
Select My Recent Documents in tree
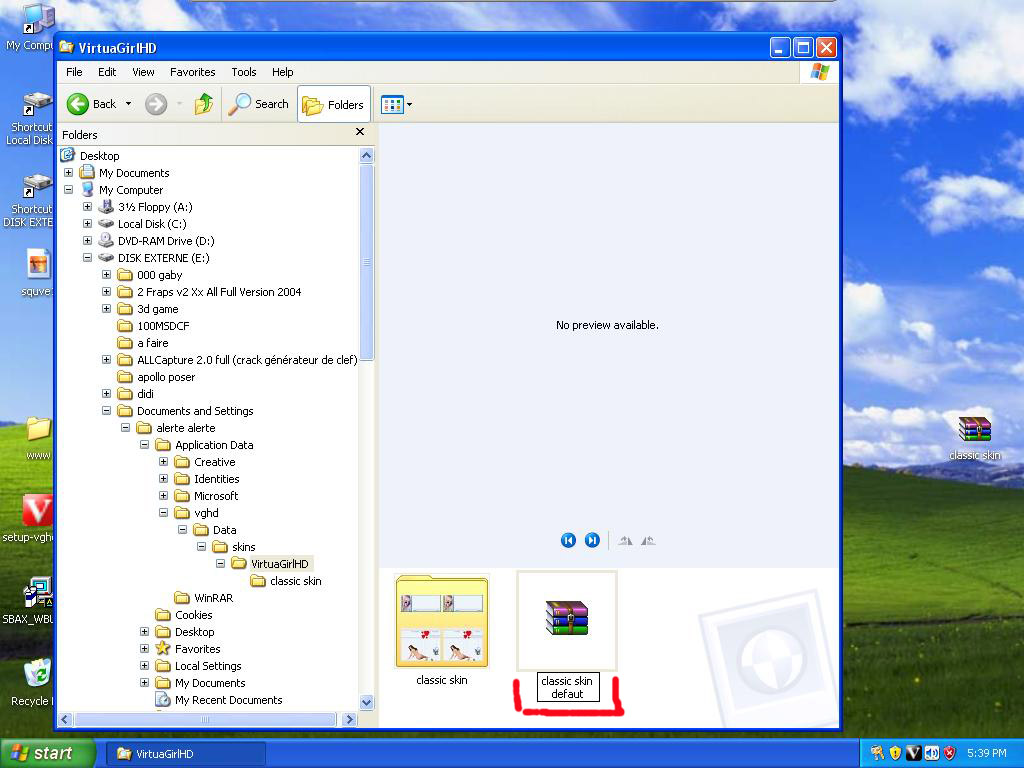229,699
